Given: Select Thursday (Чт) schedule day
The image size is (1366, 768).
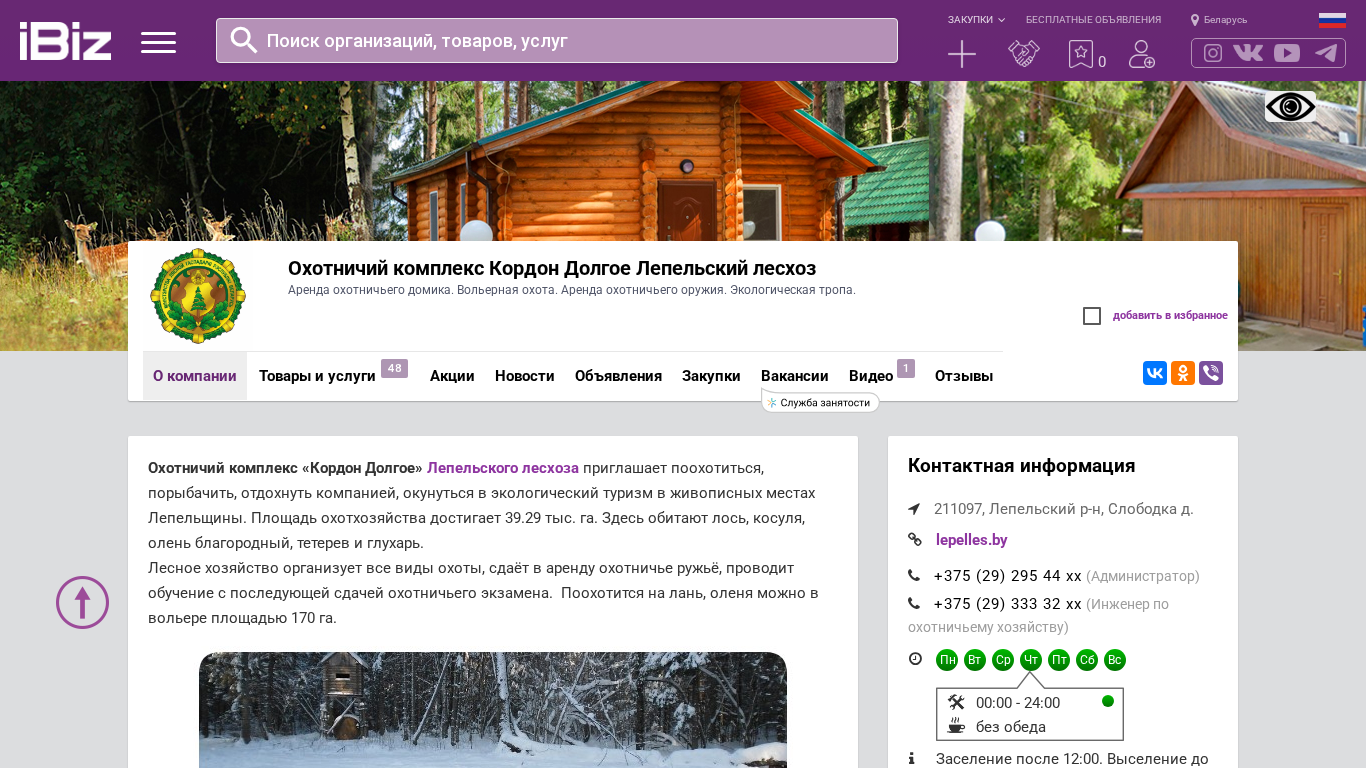Looking at the screenshot, I should point(1031,660).
